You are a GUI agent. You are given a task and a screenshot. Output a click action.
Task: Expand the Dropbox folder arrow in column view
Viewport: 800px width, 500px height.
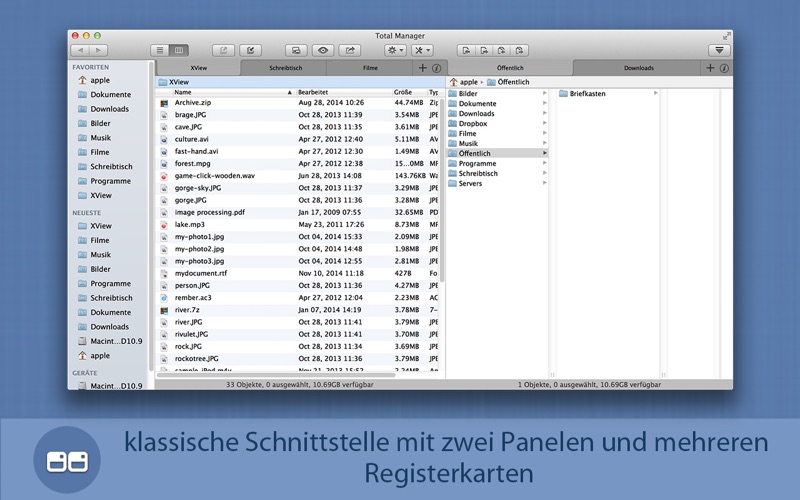tap(544, 123)
